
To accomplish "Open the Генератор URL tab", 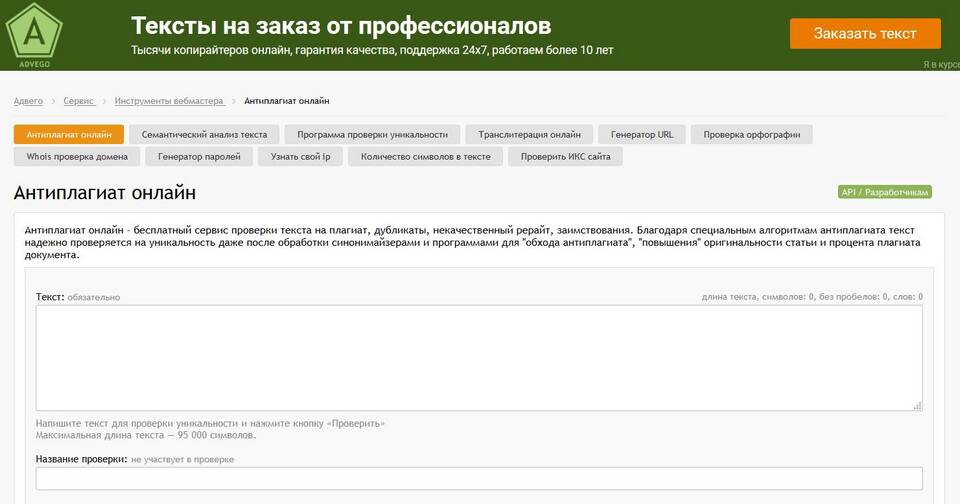I will 642,134.
